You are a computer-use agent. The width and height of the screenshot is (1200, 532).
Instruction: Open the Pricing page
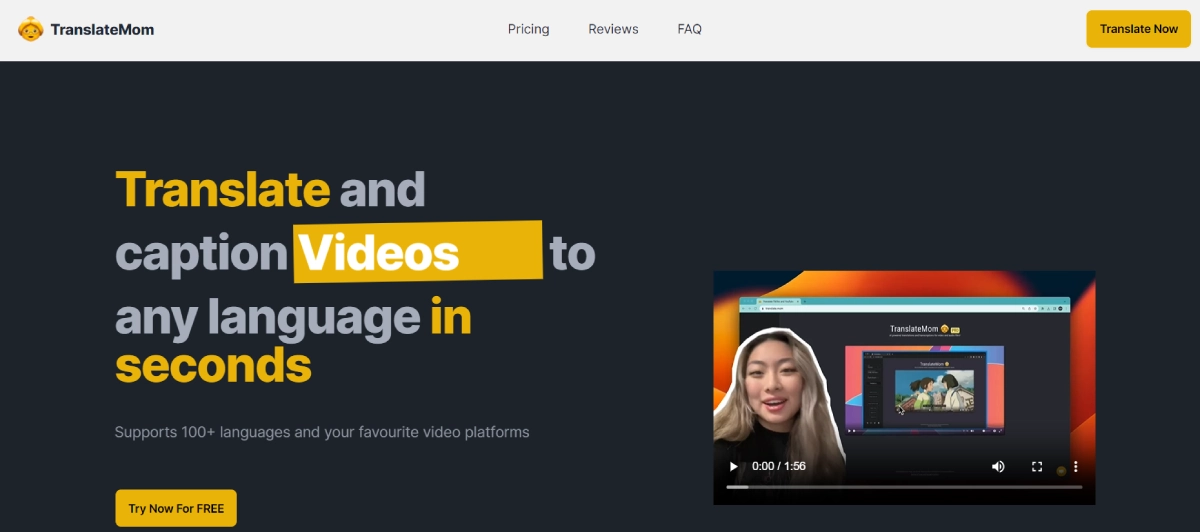pos(528,29)
